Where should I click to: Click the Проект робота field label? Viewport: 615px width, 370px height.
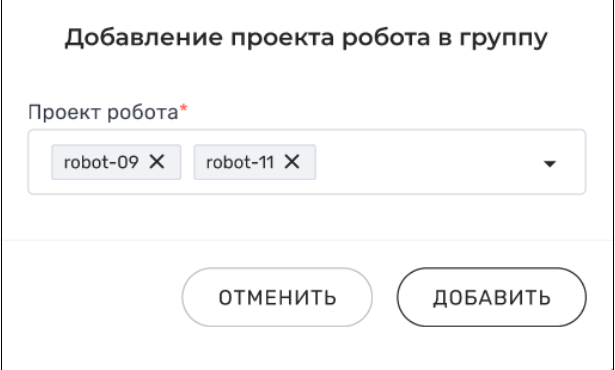coord(103,113)
